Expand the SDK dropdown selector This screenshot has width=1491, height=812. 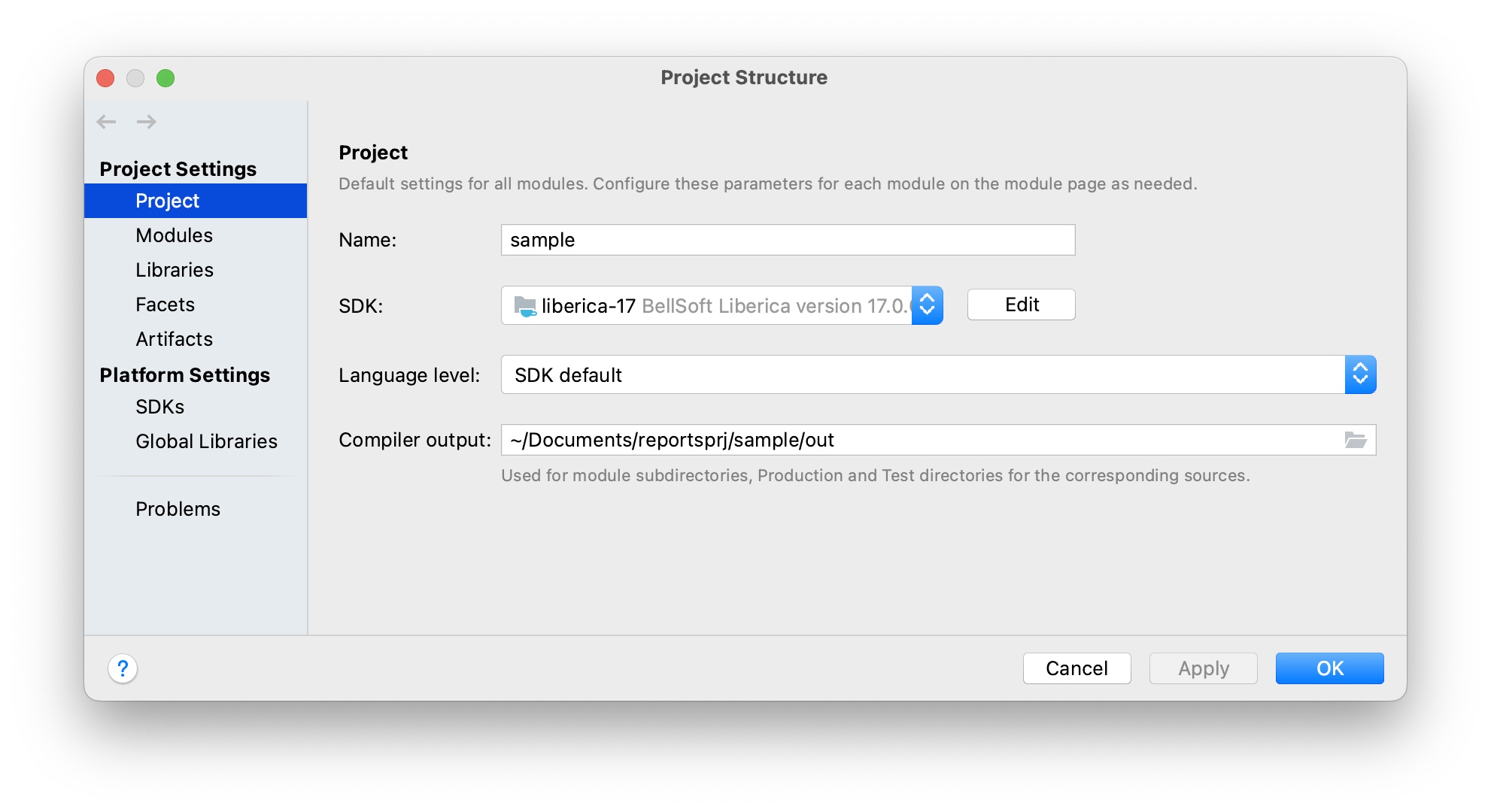(927, 306)
